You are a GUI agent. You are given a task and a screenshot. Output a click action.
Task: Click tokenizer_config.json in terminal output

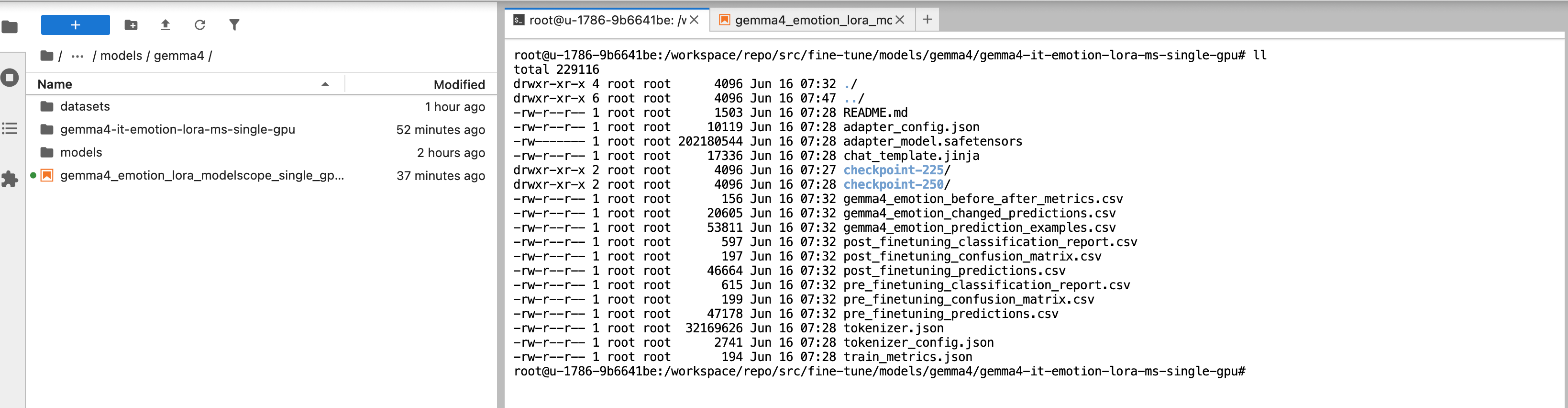pyautogui.click(x=918, y=343)
